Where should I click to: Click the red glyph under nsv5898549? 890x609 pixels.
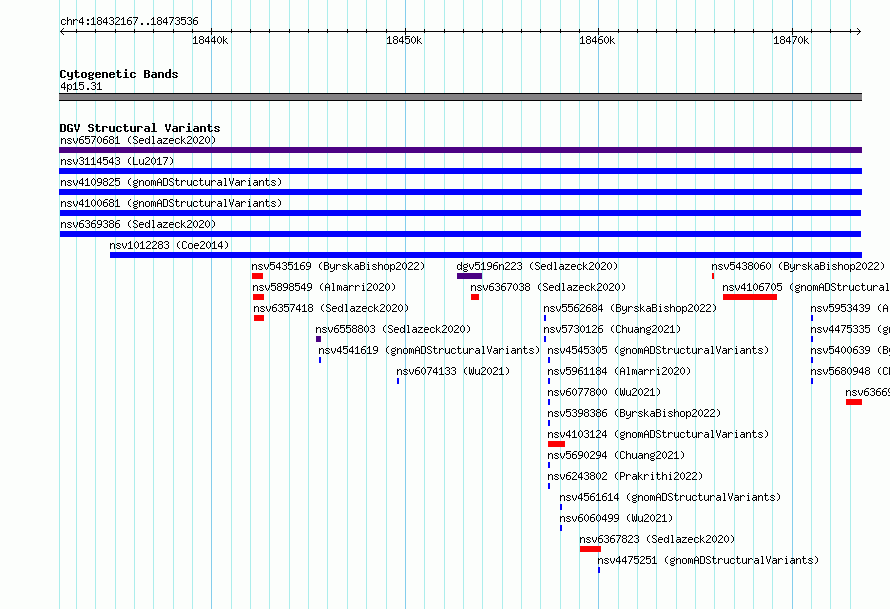click(258, 297)
